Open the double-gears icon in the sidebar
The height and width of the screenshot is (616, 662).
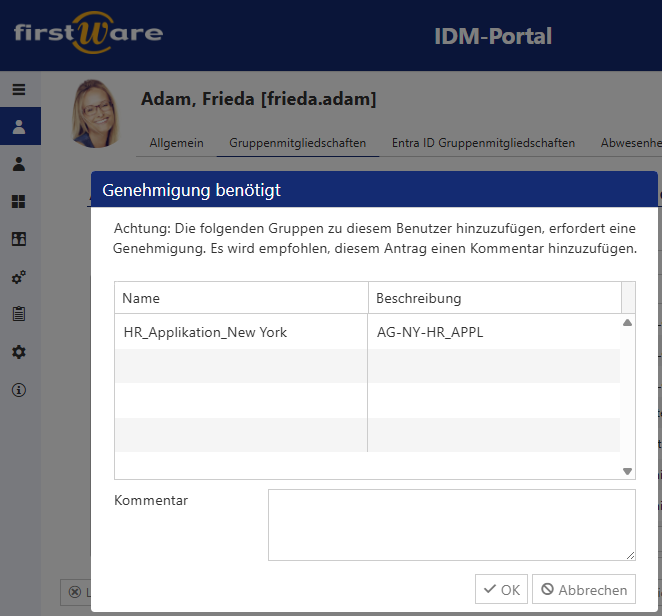(19, 277)
